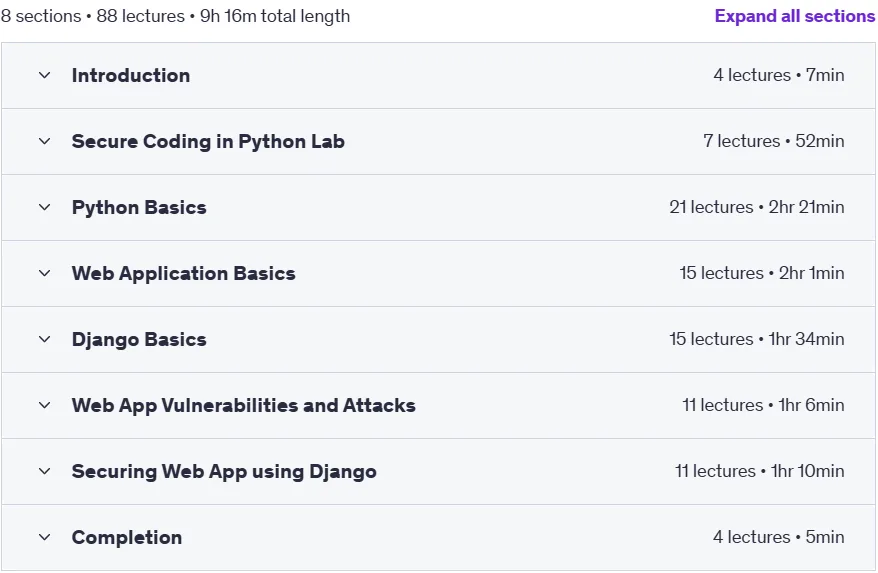Click the 21 lectures 2hr 21min label

pos(756,207)
